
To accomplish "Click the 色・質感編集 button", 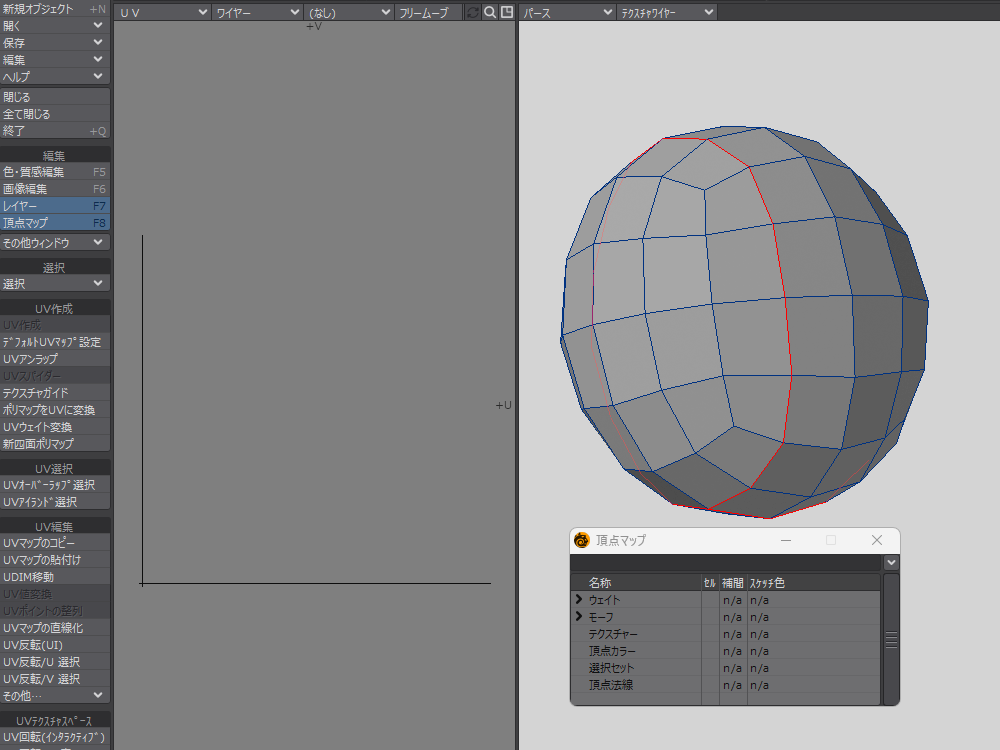I will 55,172.
